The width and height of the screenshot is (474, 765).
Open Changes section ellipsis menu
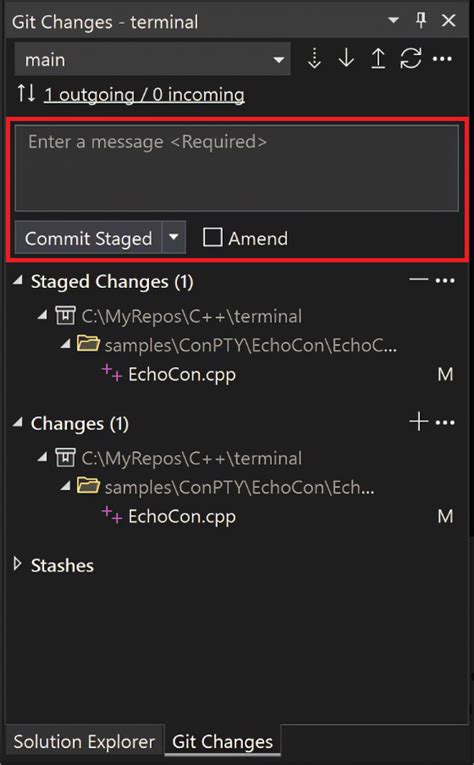coord(445,423)
